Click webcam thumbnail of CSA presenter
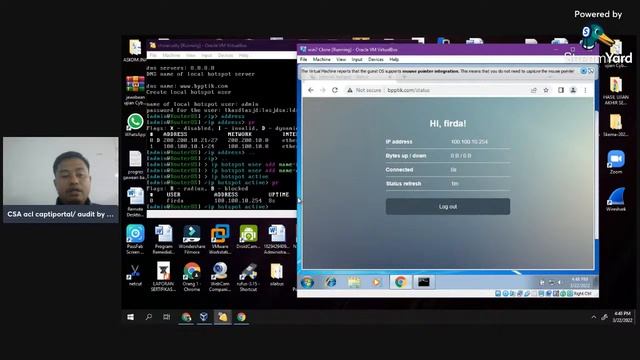 click(61, 180)
